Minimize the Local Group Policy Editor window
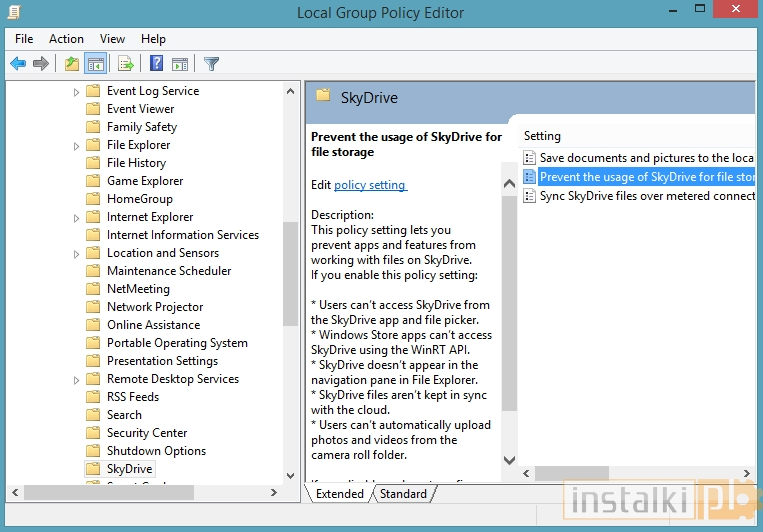 pos(673,10)
